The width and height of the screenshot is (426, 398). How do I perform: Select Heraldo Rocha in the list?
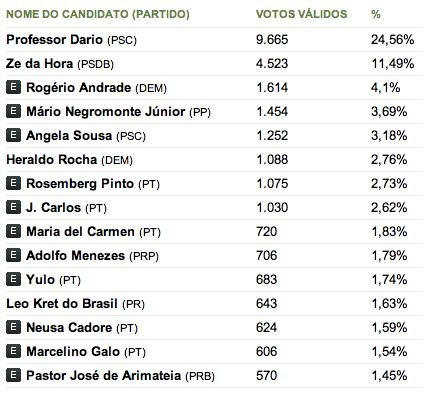click(51, 160)
